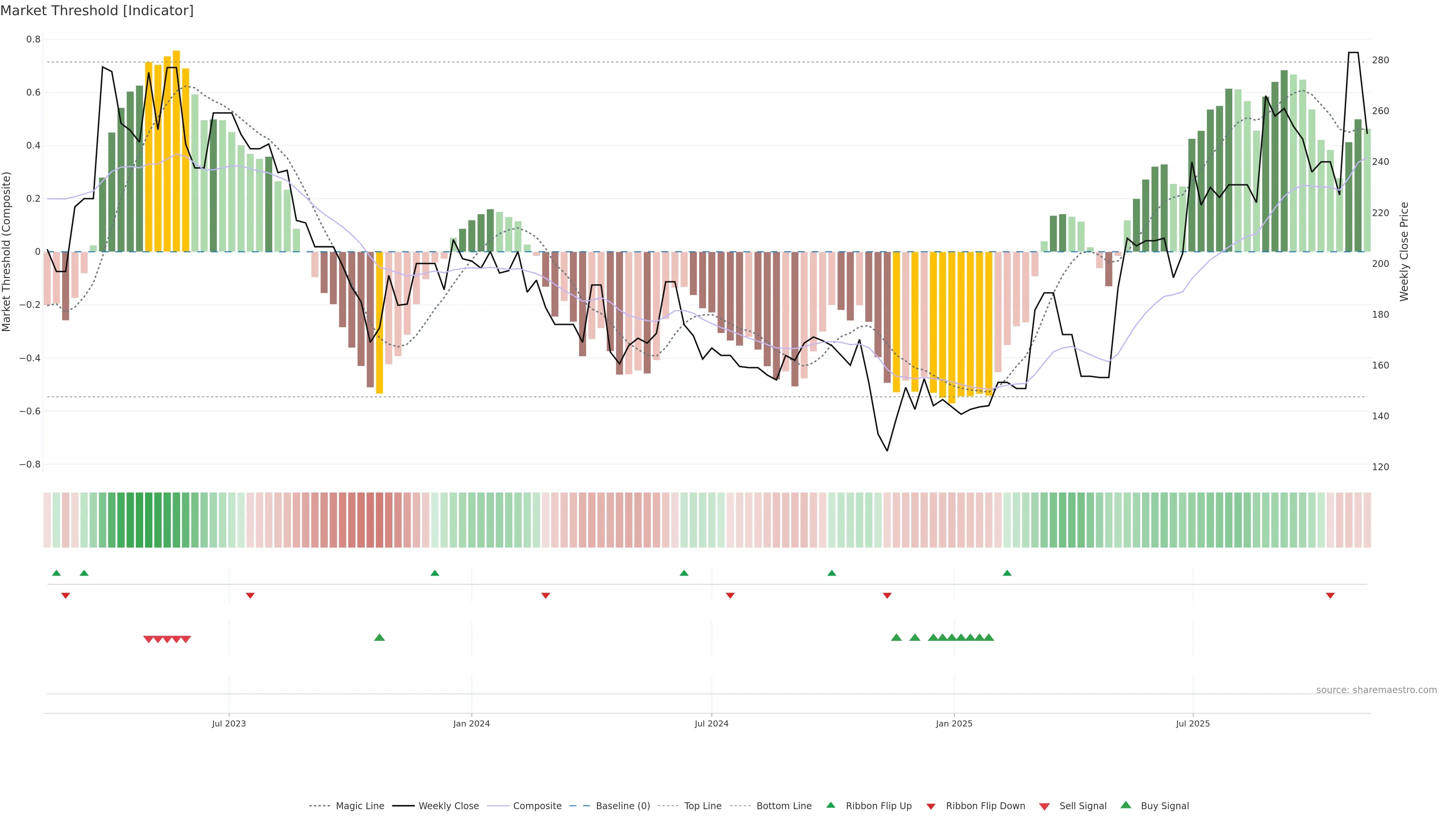
Task: Click the leftmost ribbon heatmap cell
Action: tap(47, 519)
